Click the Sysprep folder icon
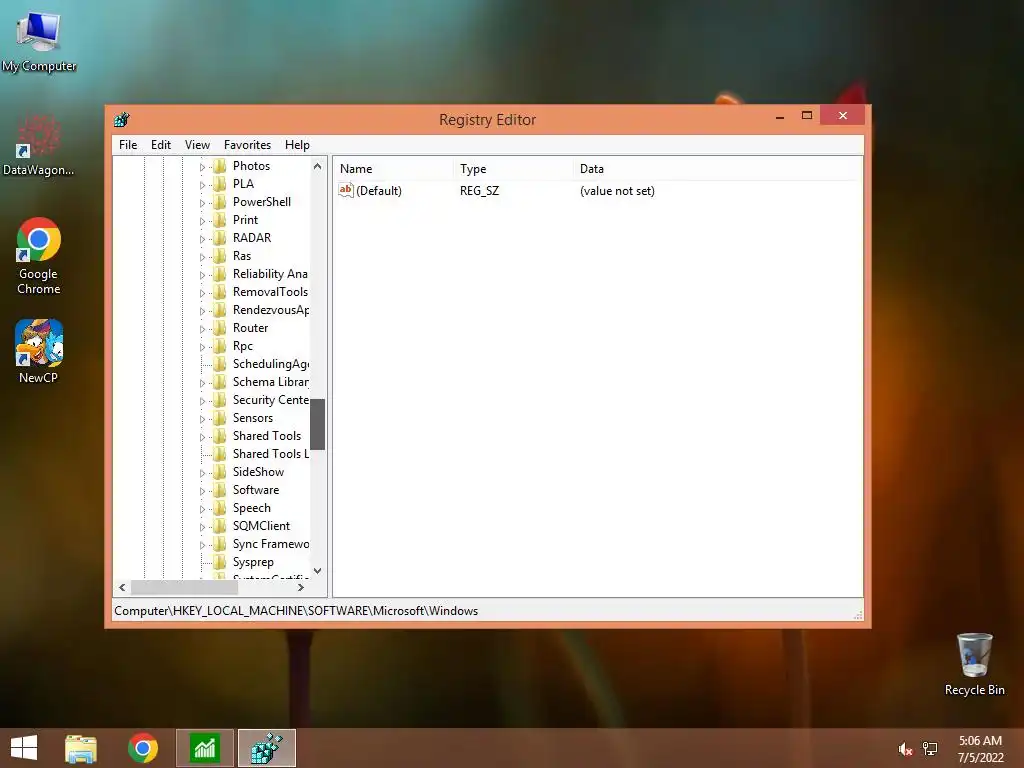Image resolution: width=1024 pixels, height=768 pixels. tap(220, 562)
